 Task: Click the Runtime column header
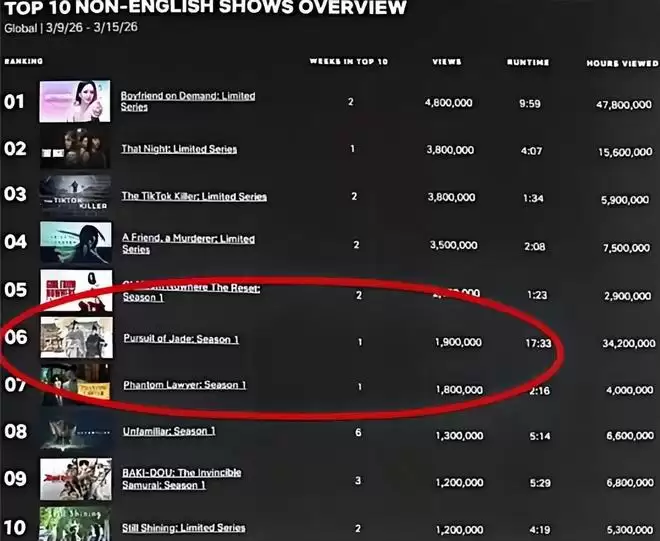(x=527, y=62)
